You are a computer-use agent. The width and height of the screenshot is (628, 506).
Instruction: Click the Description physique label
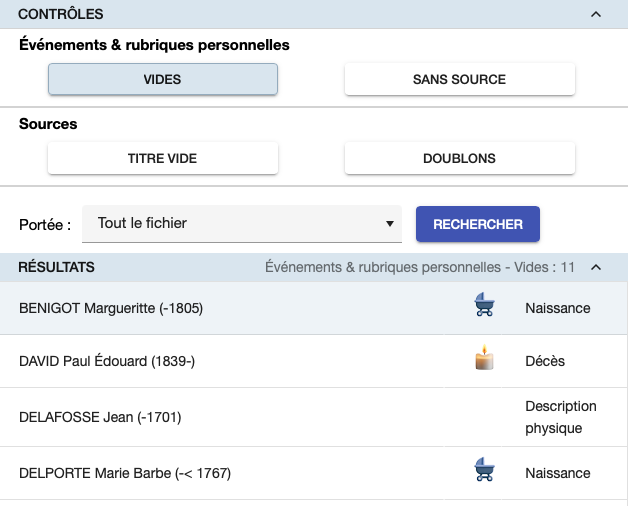[x=561, y=417]
